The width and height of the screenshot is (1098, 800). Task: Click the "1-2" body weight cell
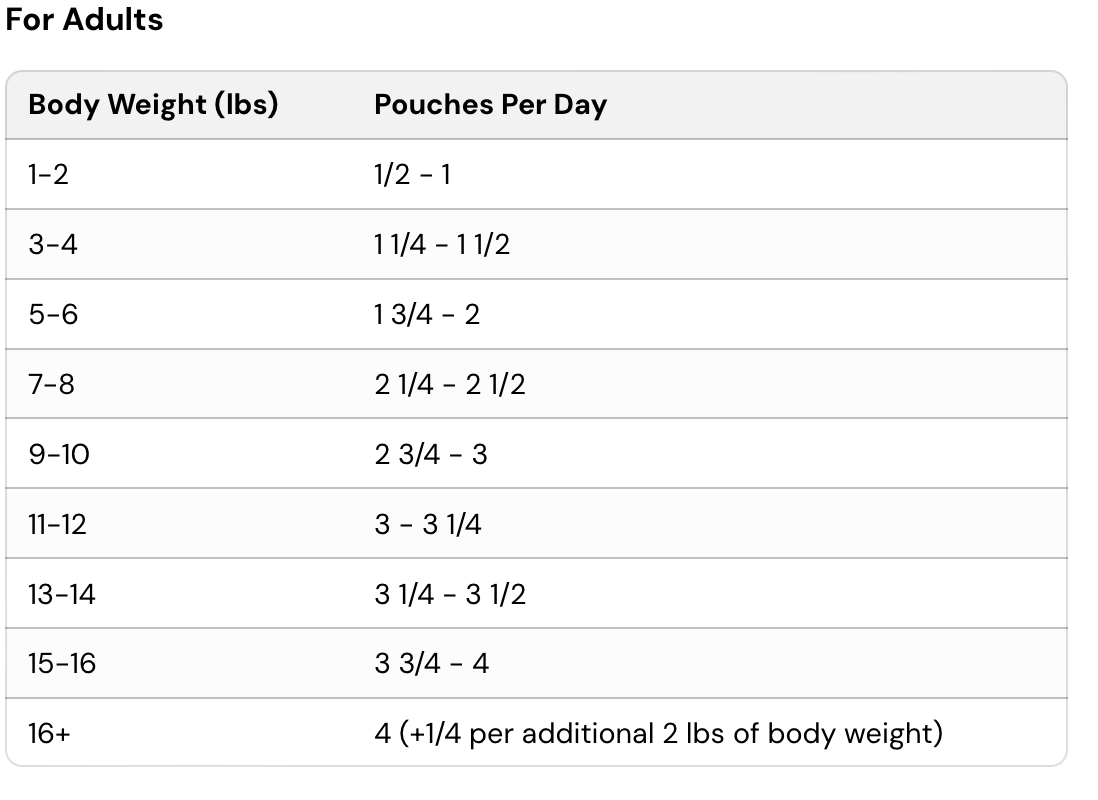pos(48,174)
